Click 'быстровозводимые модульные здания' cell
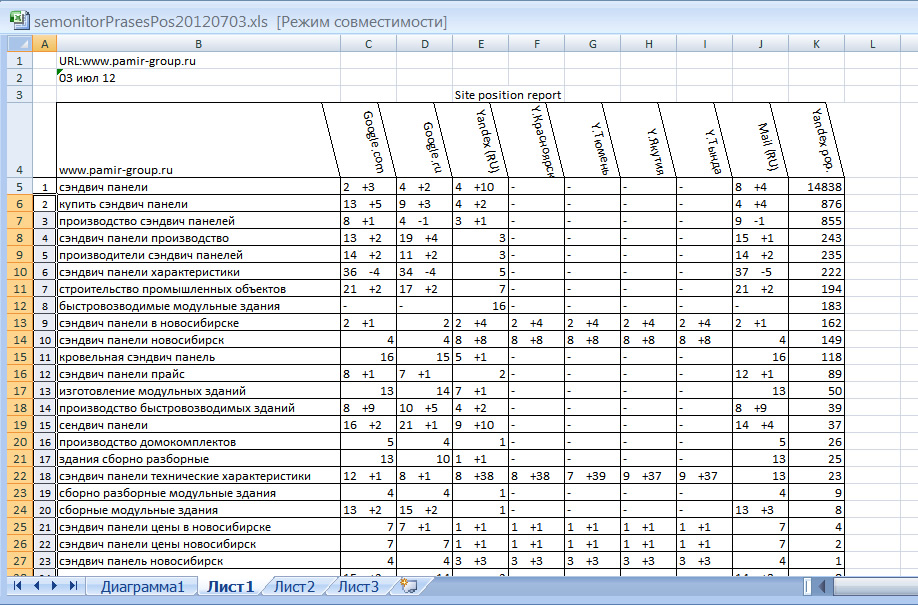This screenshot has width=918, height=606. click(198, 306)
